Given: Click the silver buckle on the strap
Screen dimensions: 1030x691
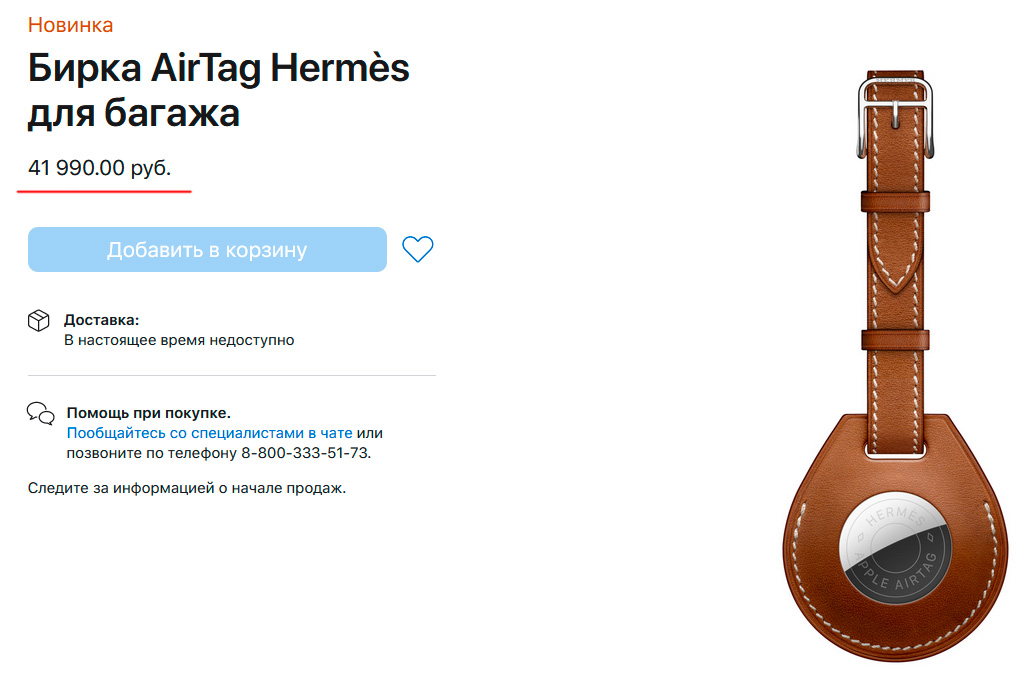Looking at the screenshot, I should [x=895, y=118].
